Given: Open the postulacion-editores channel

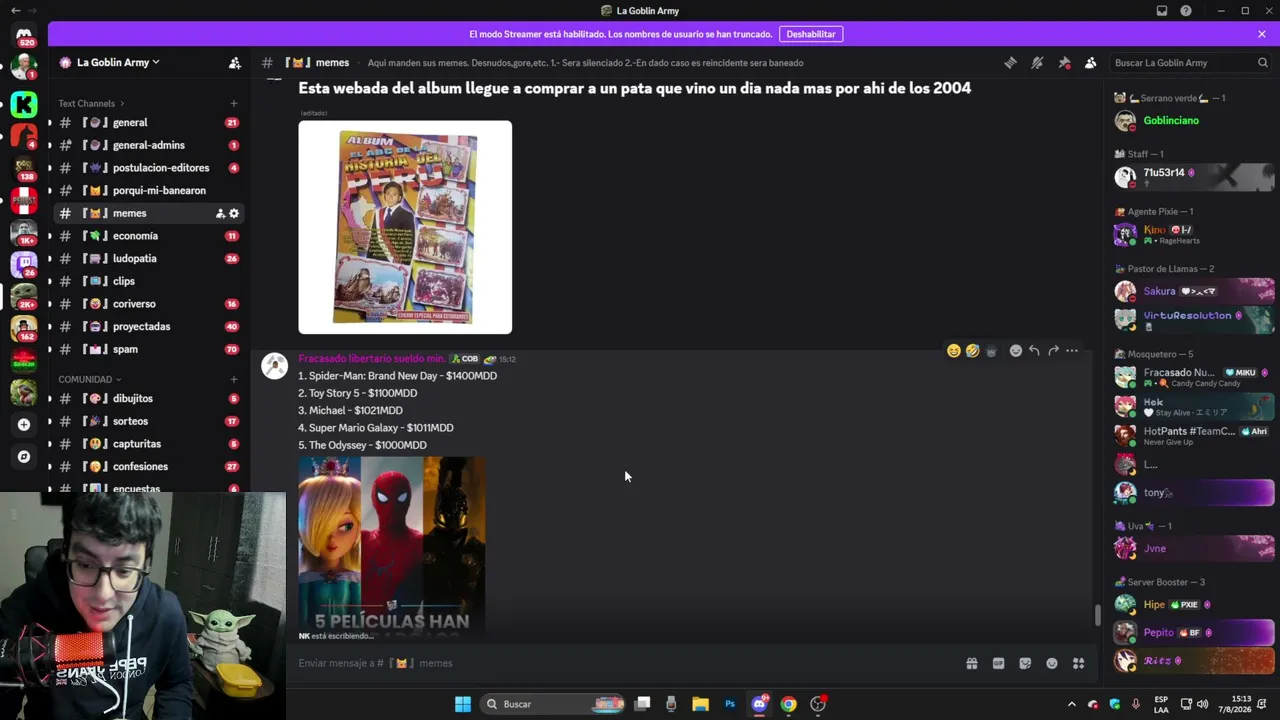Looking at the screenshot, I should coord(148,168).
